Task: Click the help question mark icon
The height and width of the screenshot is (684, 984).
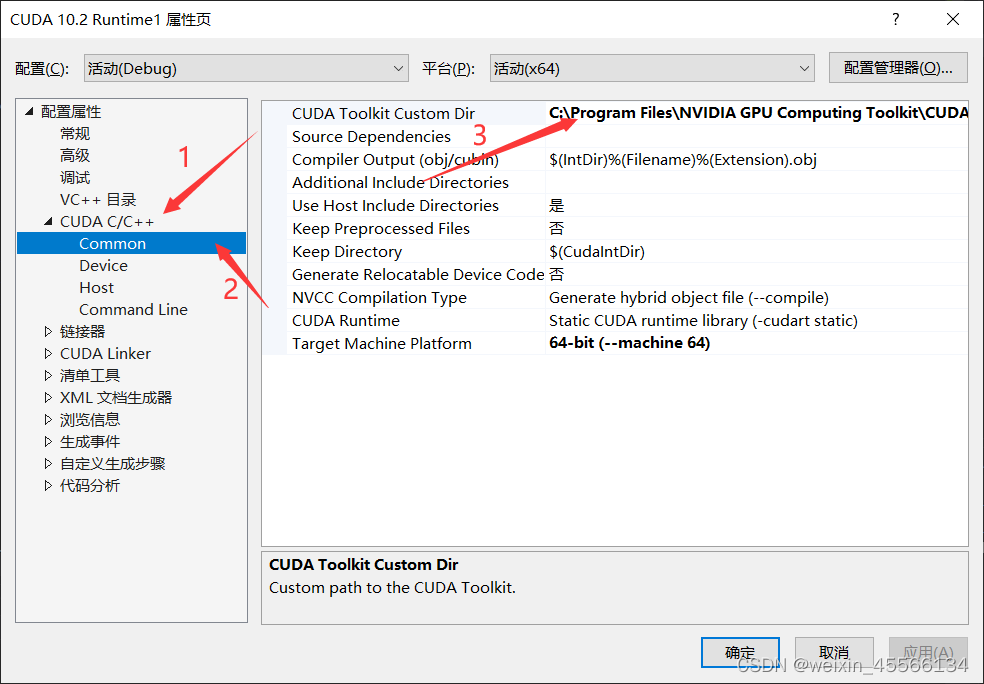Action: [x=895, y=19]
